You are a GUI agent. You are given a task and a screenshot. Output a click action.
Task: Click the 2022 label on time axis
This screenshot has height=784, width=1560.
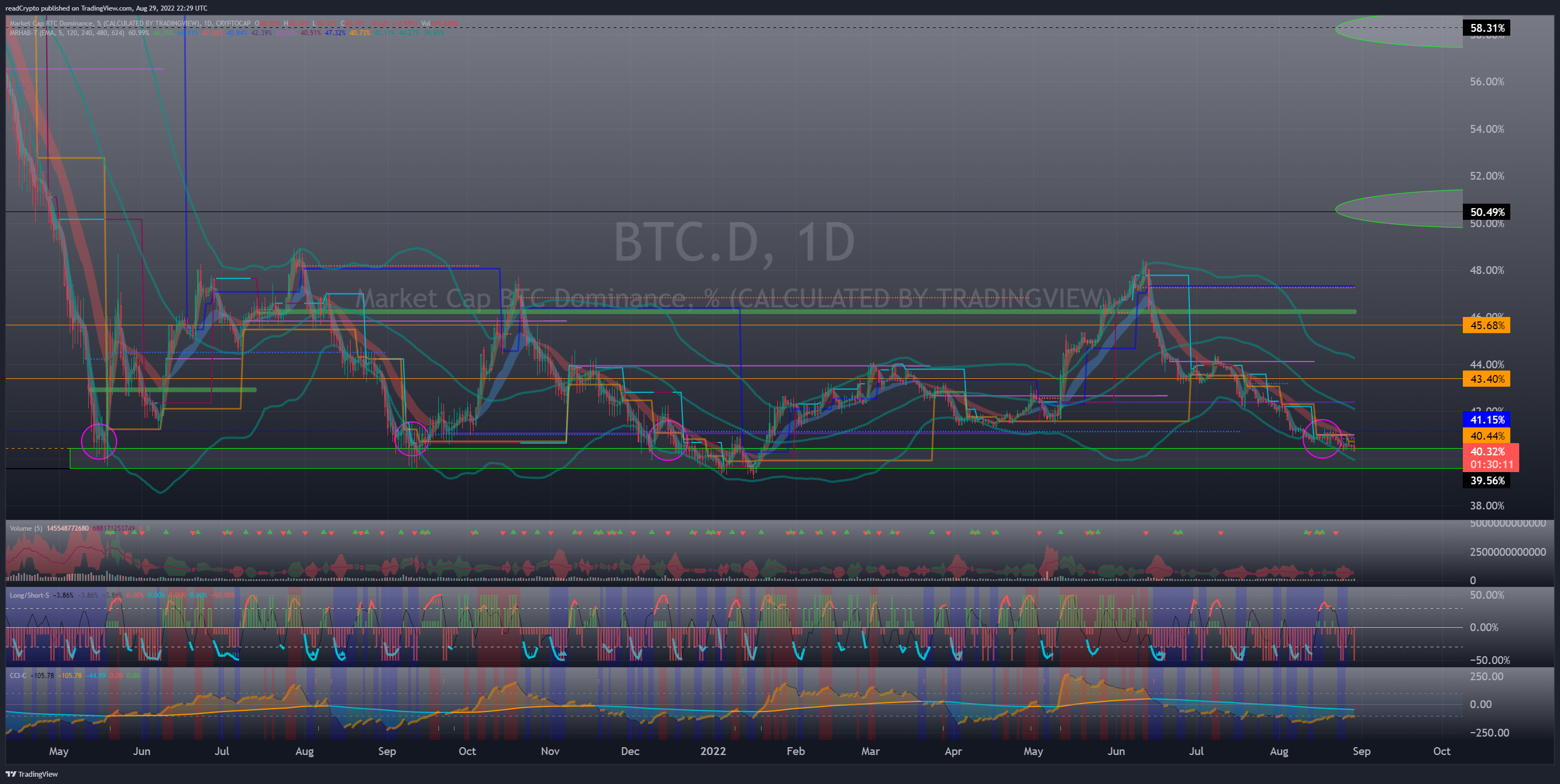click(713, 751)
